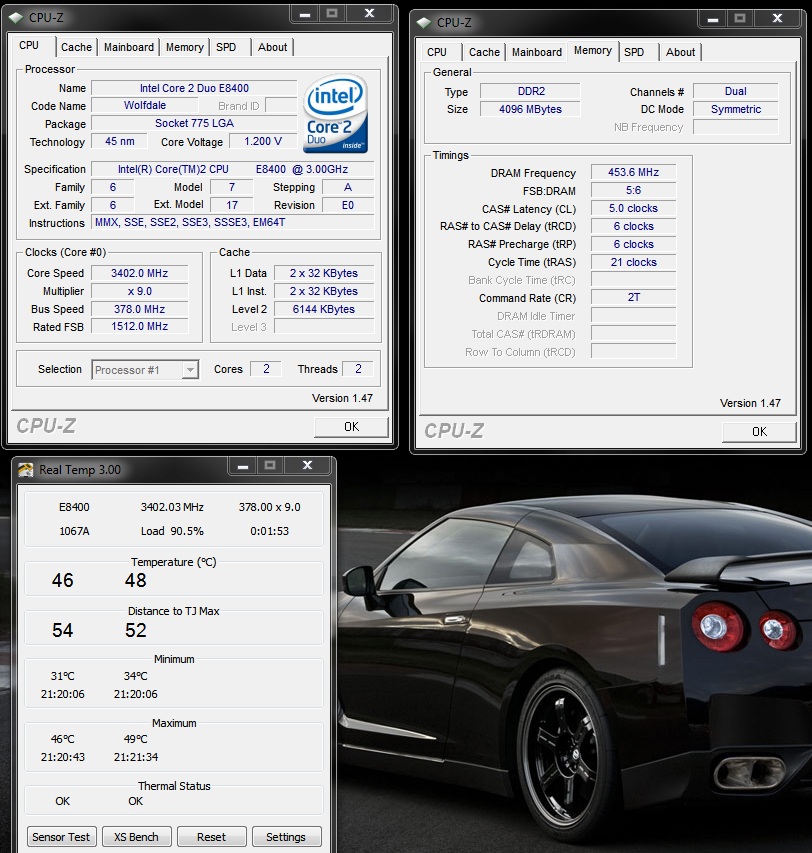Click the Cores count field
The image size is (812, 853).
tap(266, 369)
